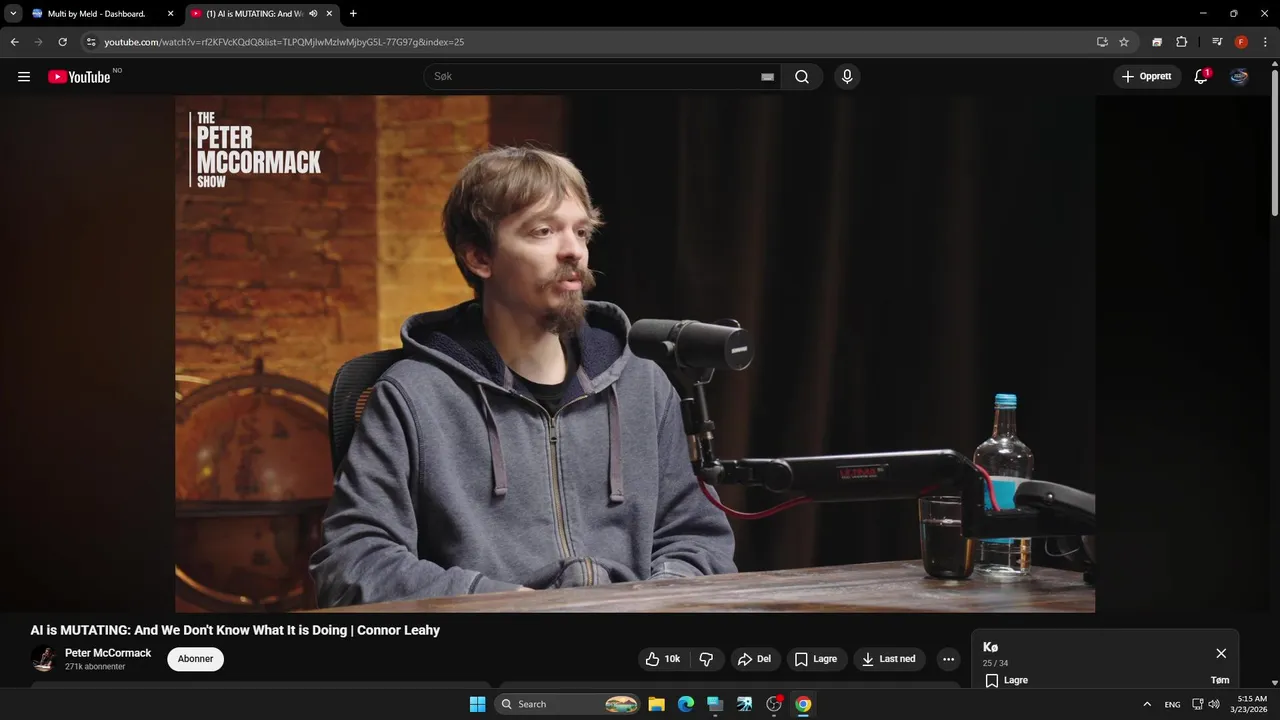1280x720 pixels.
Task: Subscribe with the Abonner button
Action: click(195, 659)
